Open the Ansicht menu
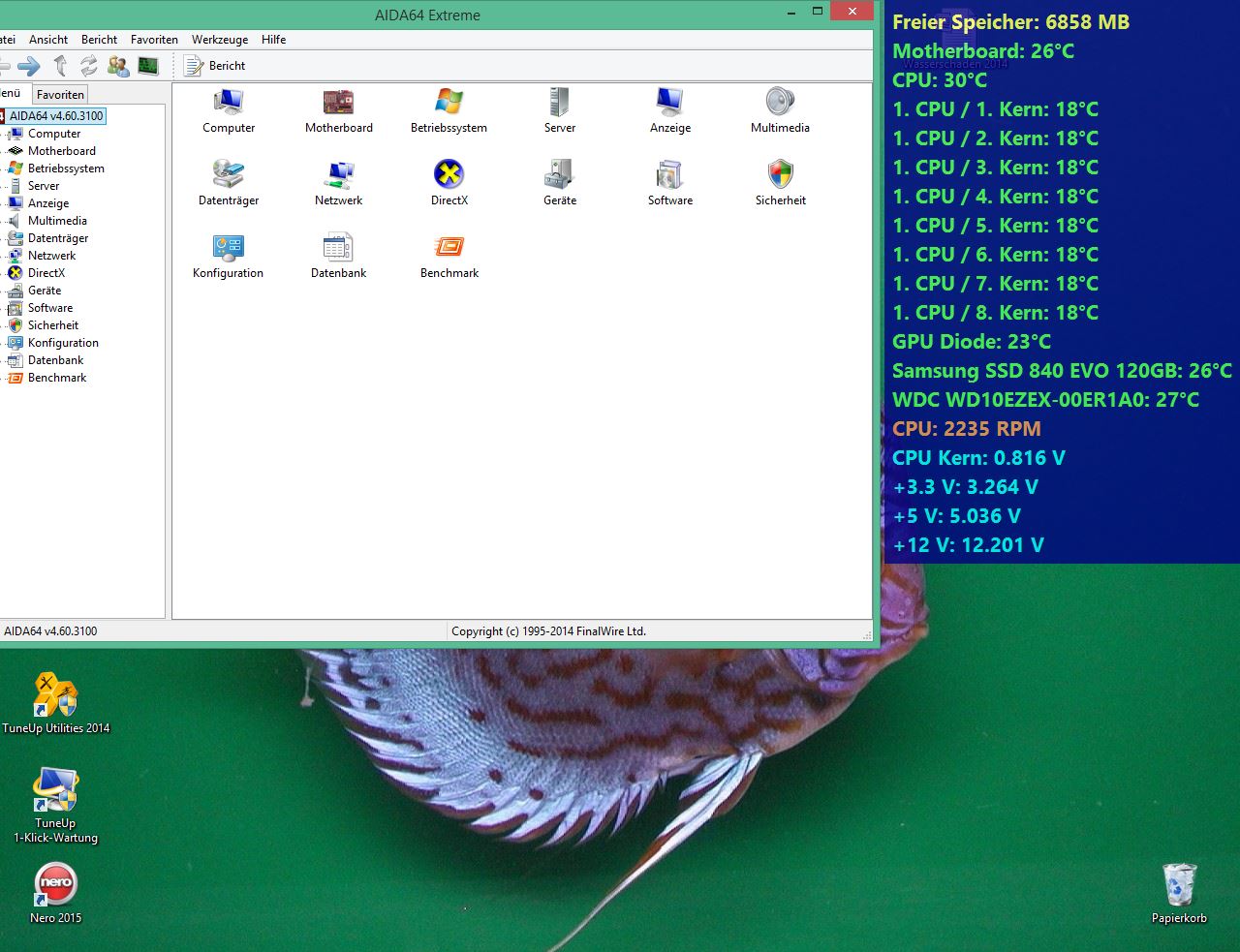 pyautogui.click(x=48, y=40)
